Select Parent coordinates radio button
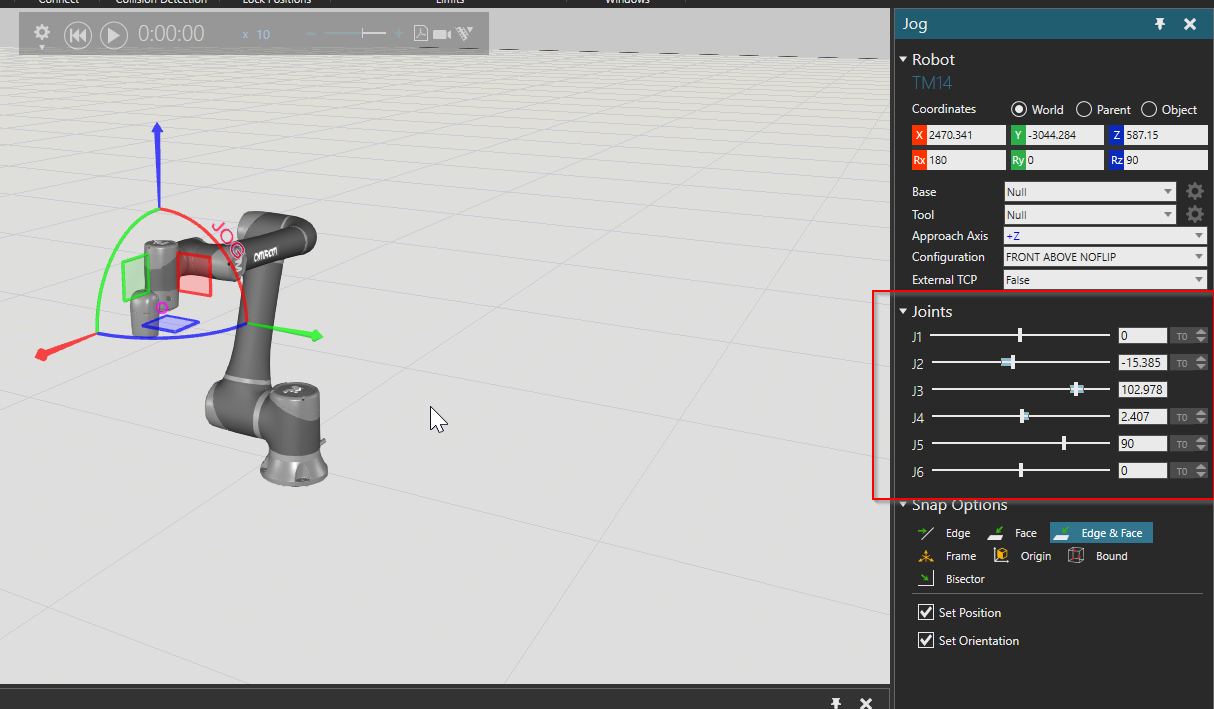Image resolution: width=1214 pixels, height=709 pixels. click(1084, 109)
